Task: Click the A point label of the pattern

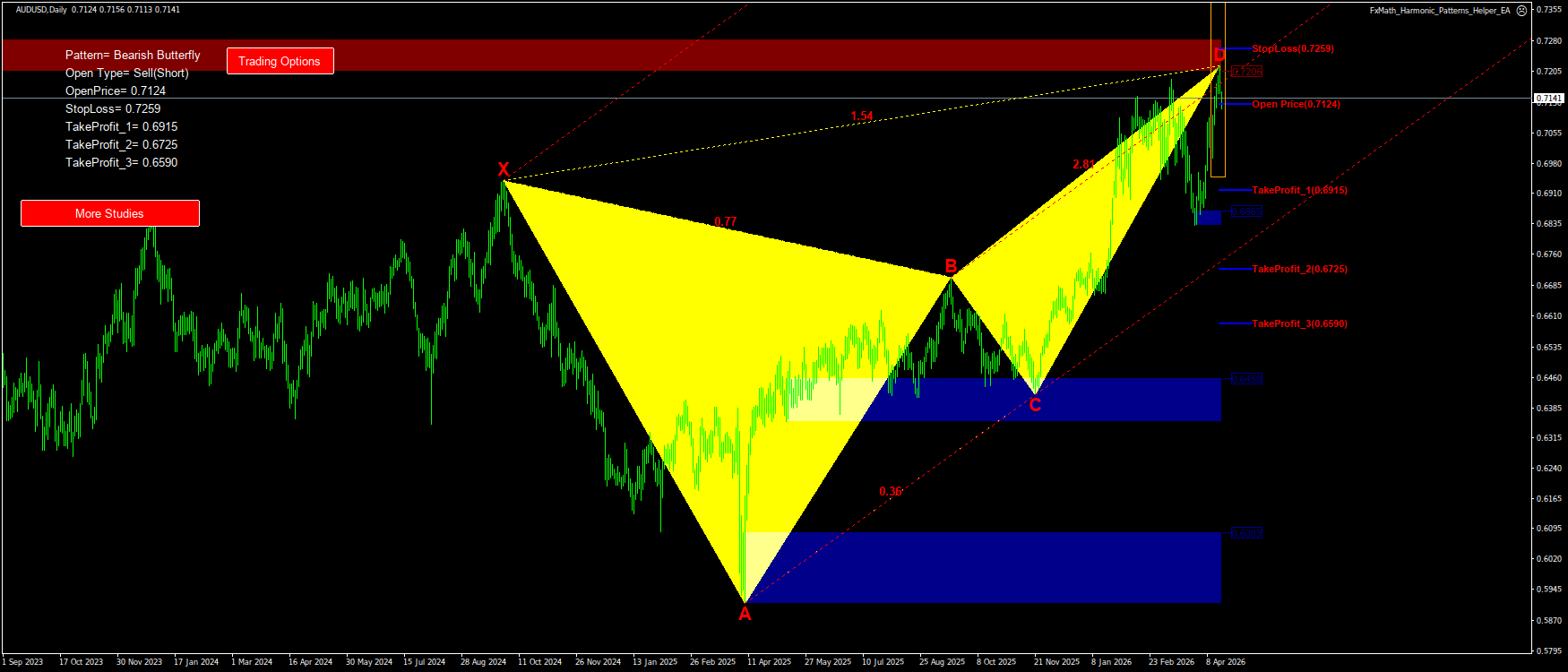Action: (x=745, y=614)
